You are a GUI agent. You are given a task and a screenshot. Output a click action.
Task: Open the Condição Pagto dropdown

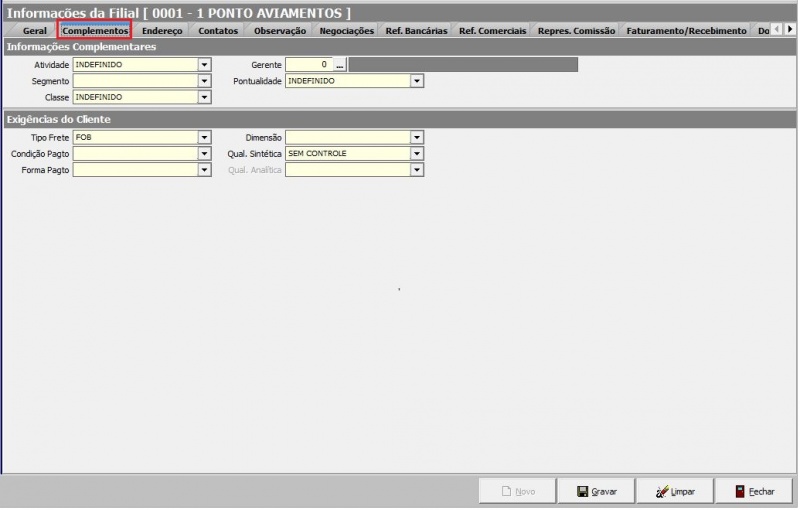click(x=205, y=154)
